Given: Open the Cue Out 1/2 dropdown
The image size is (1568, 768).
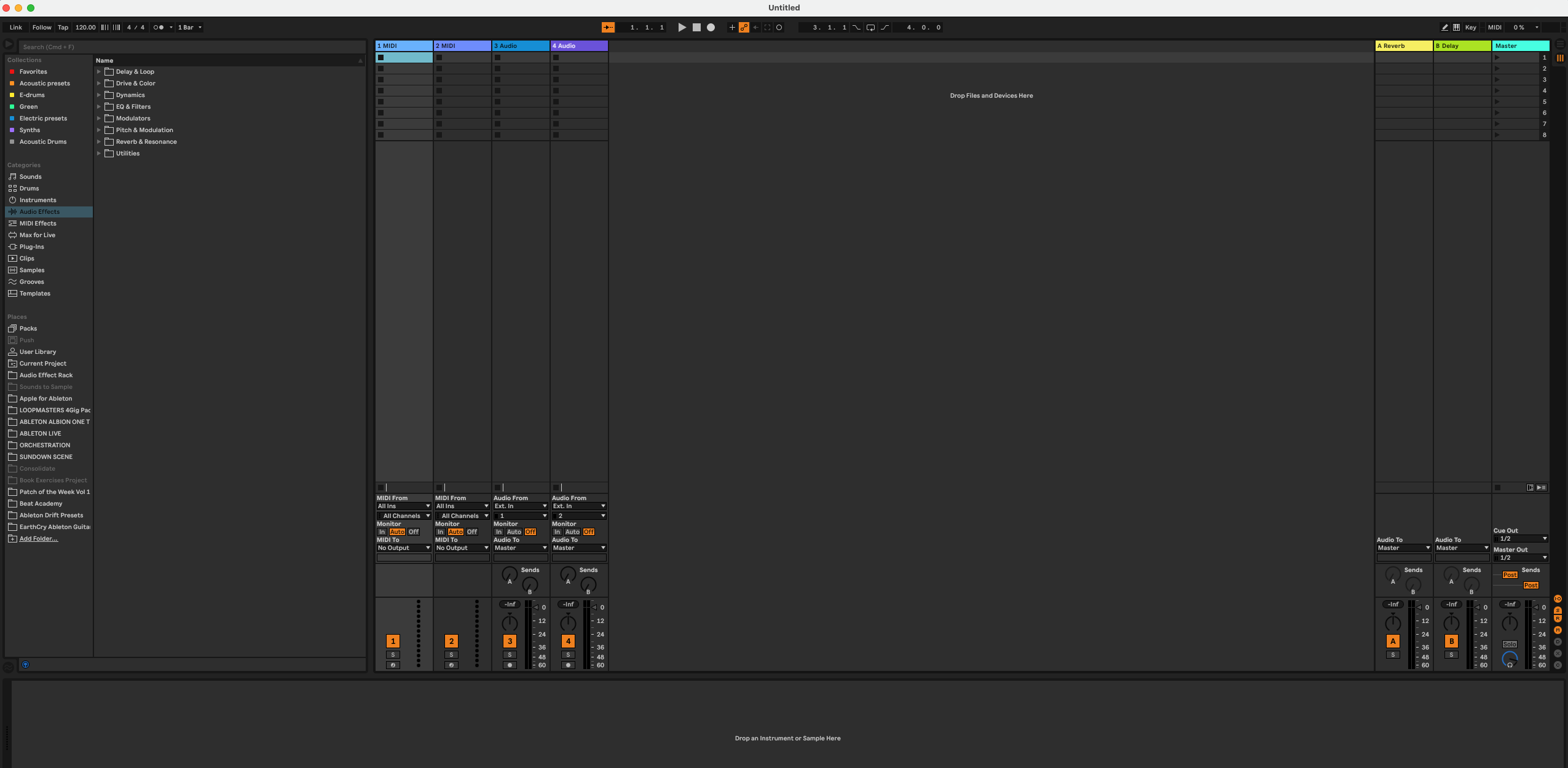Looking at the screenshot, I should coord(1521,539).
